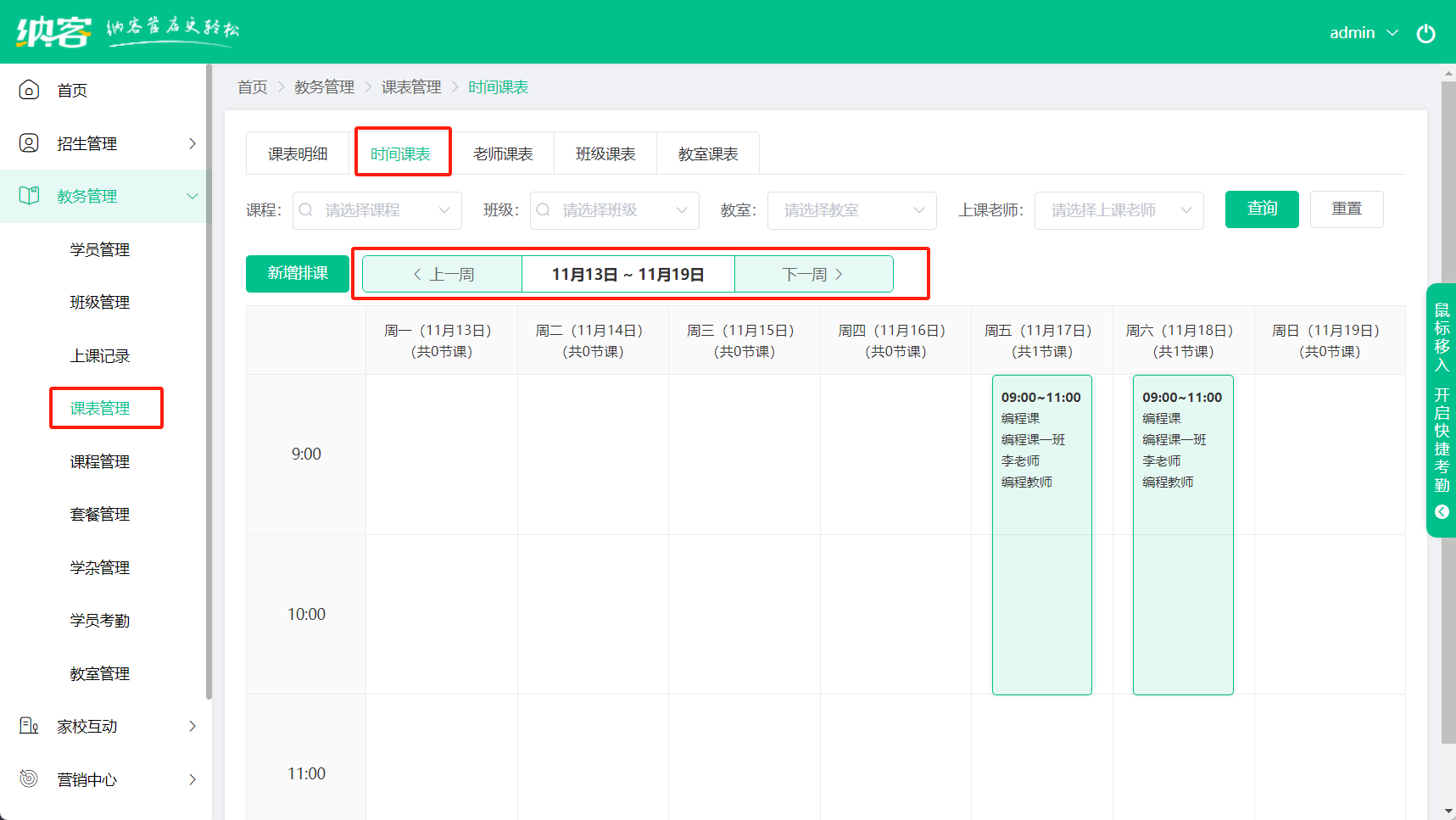
Task: Click the 招生管理 person icon
Action: 29,143
